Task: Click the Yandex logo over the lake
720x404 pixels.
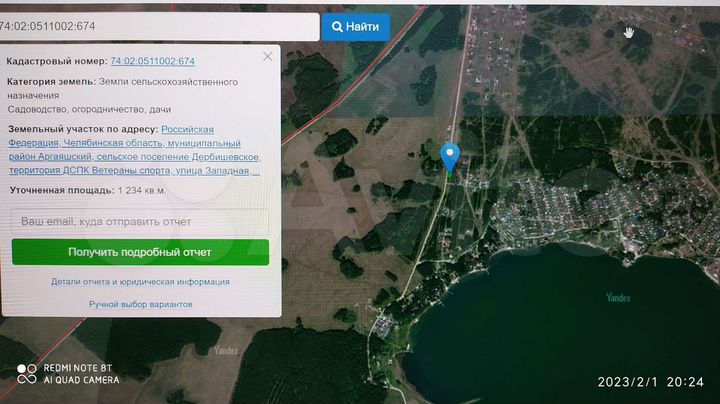Action: pos(618,297)
